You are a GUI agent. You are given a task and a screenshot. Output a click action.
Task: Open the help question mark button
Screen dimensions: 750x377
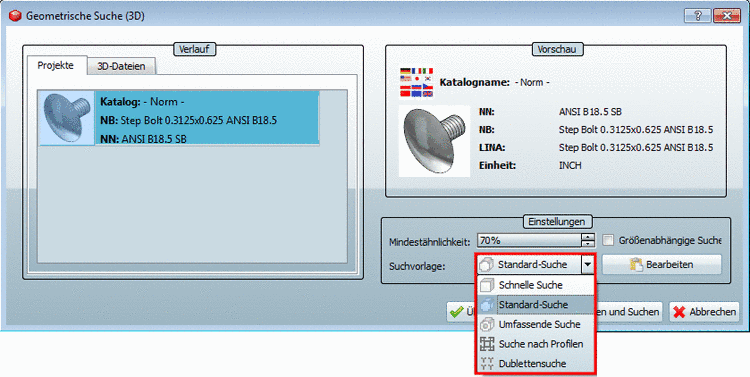[x=697, y=16]
